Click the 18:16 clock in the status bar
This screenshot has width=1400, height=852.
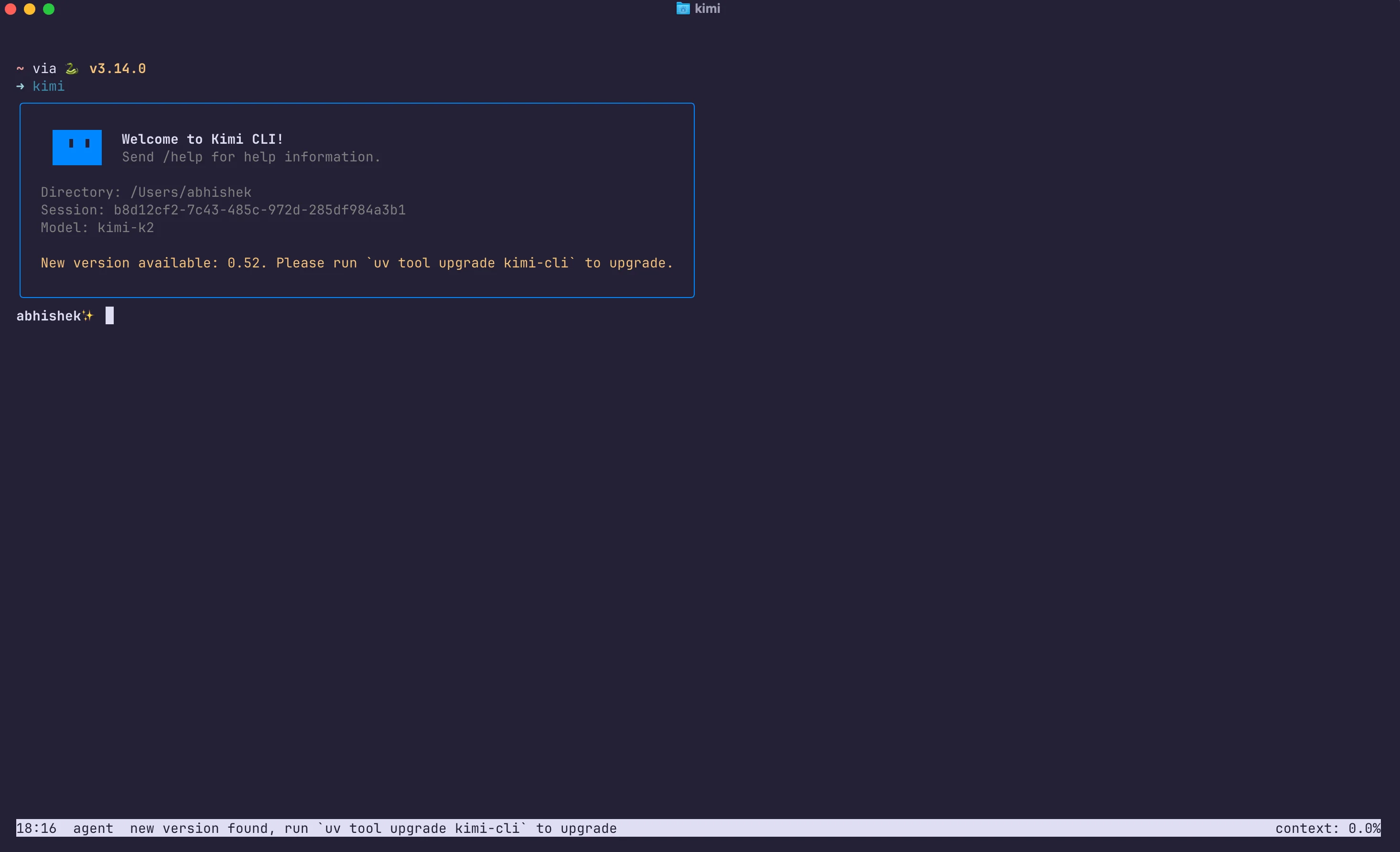click(36, 828)
